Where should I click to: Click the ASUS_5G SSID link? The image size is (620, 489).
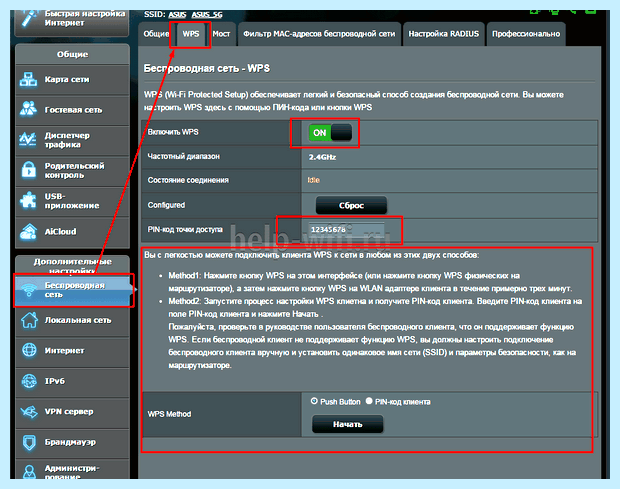point(207,15)
